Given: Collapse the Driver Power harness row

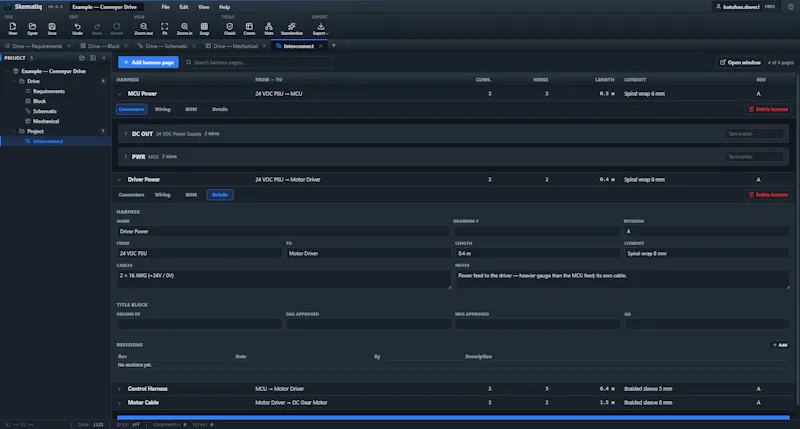Looking at the screenshot, I should [119, 180].
